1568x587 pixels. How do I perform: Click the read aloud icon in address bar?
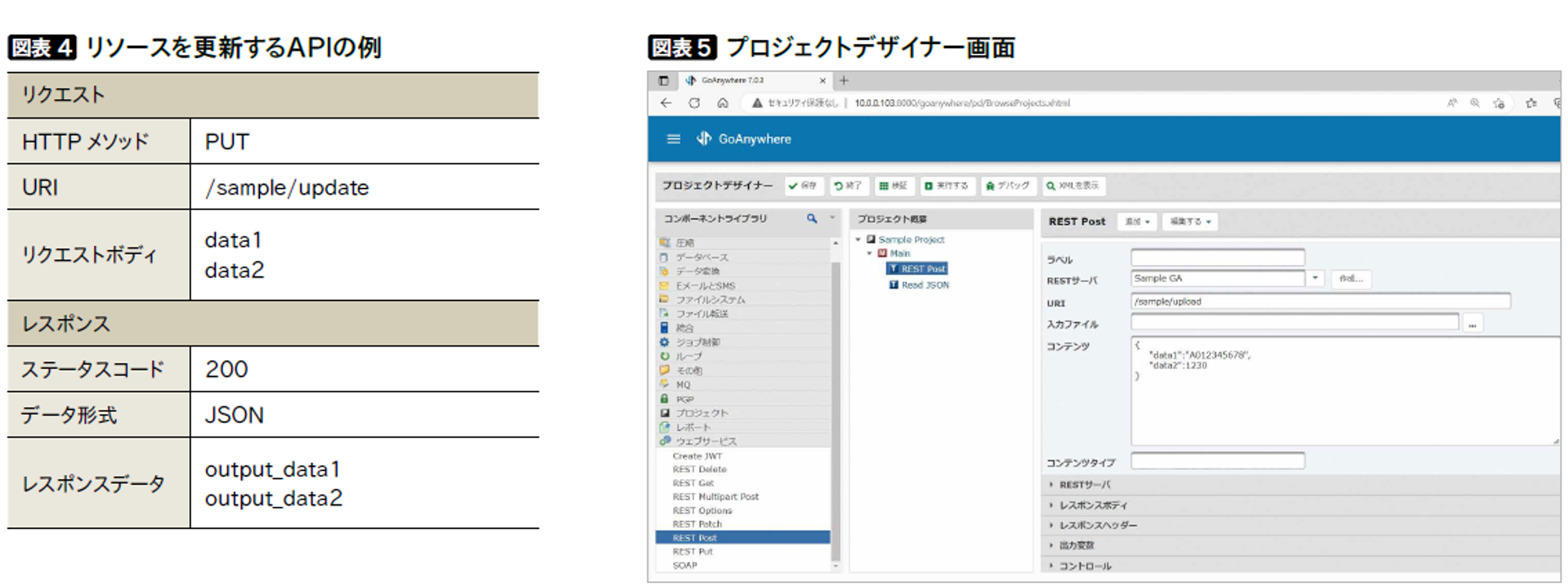1452,103
